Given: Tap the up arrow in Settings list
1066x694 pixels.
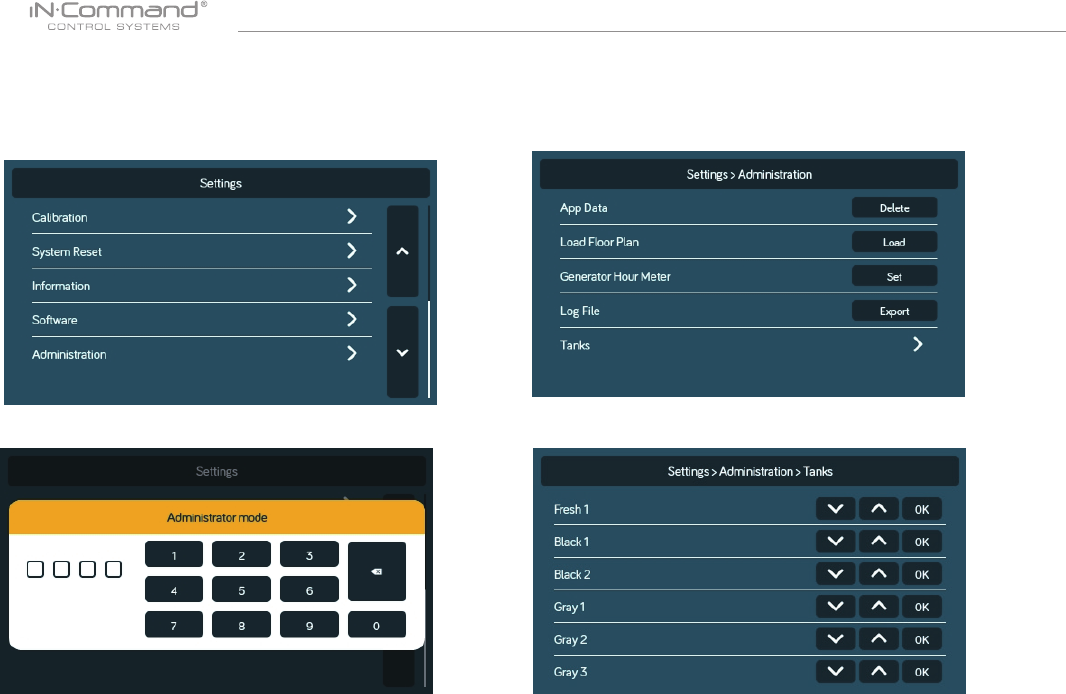Looking at the screenshot, I should [402, 251].
